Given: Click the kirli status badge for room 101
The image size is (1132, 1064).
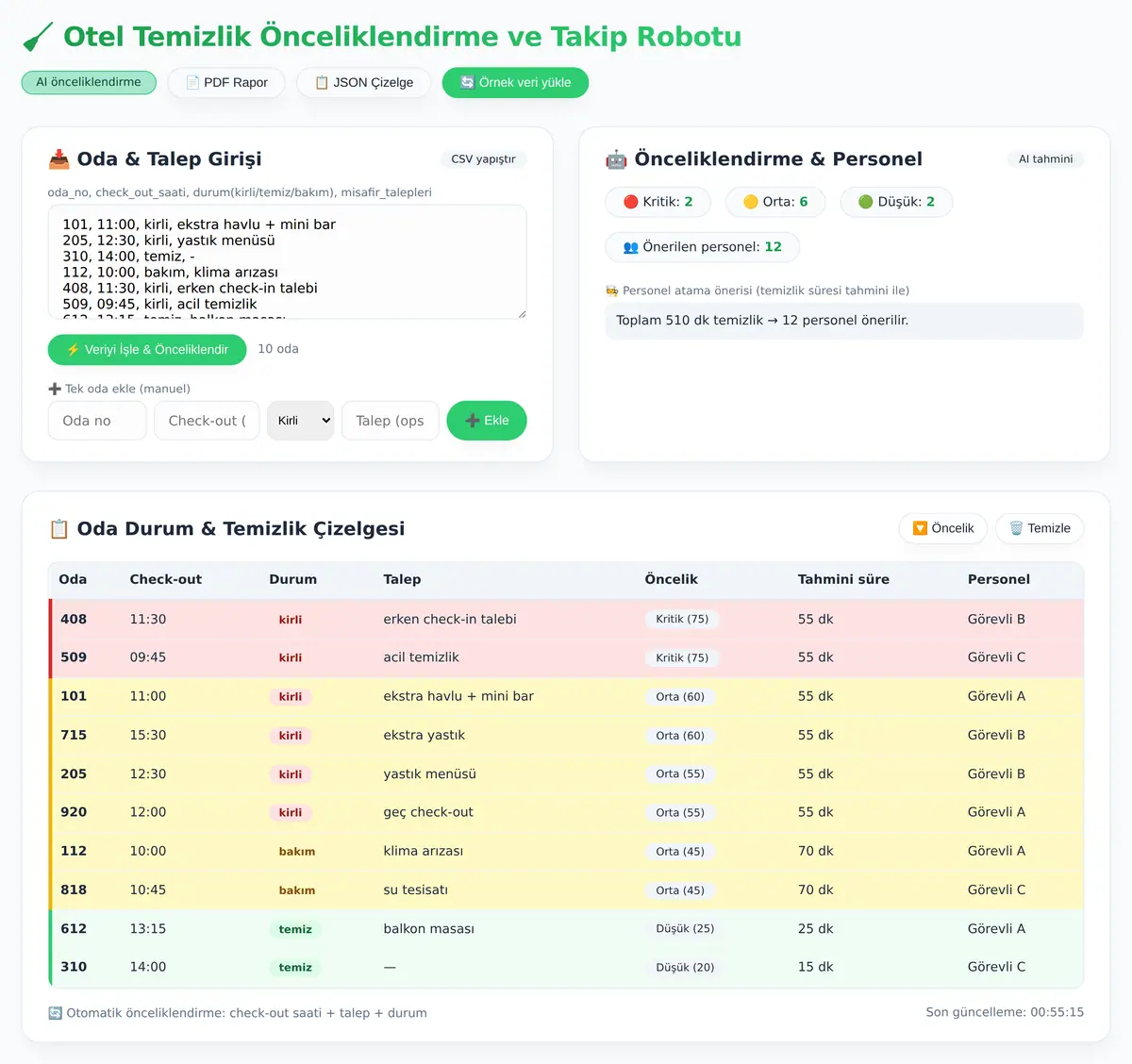Looking at the screenshot, I should coord(291,697).
